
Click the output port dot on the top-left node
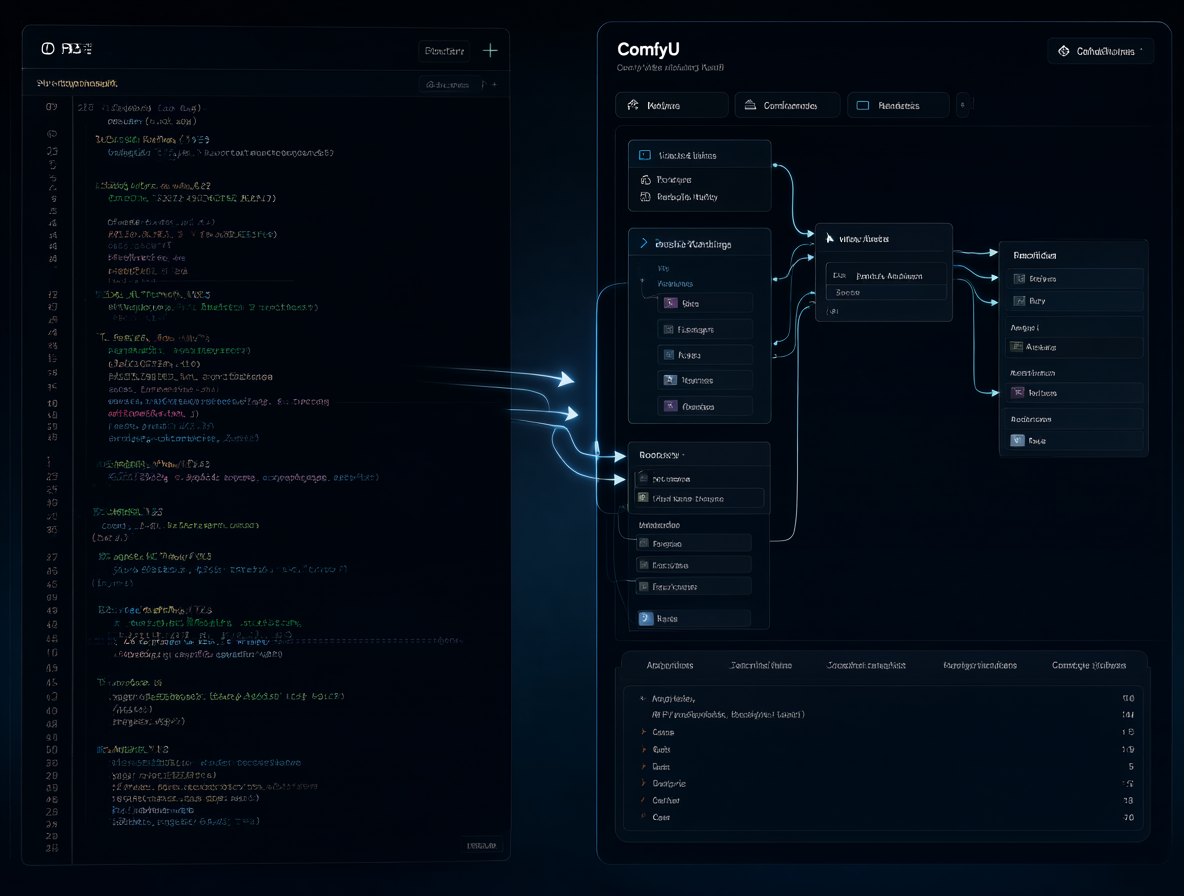pyautogui.click(x=774, y=165)
